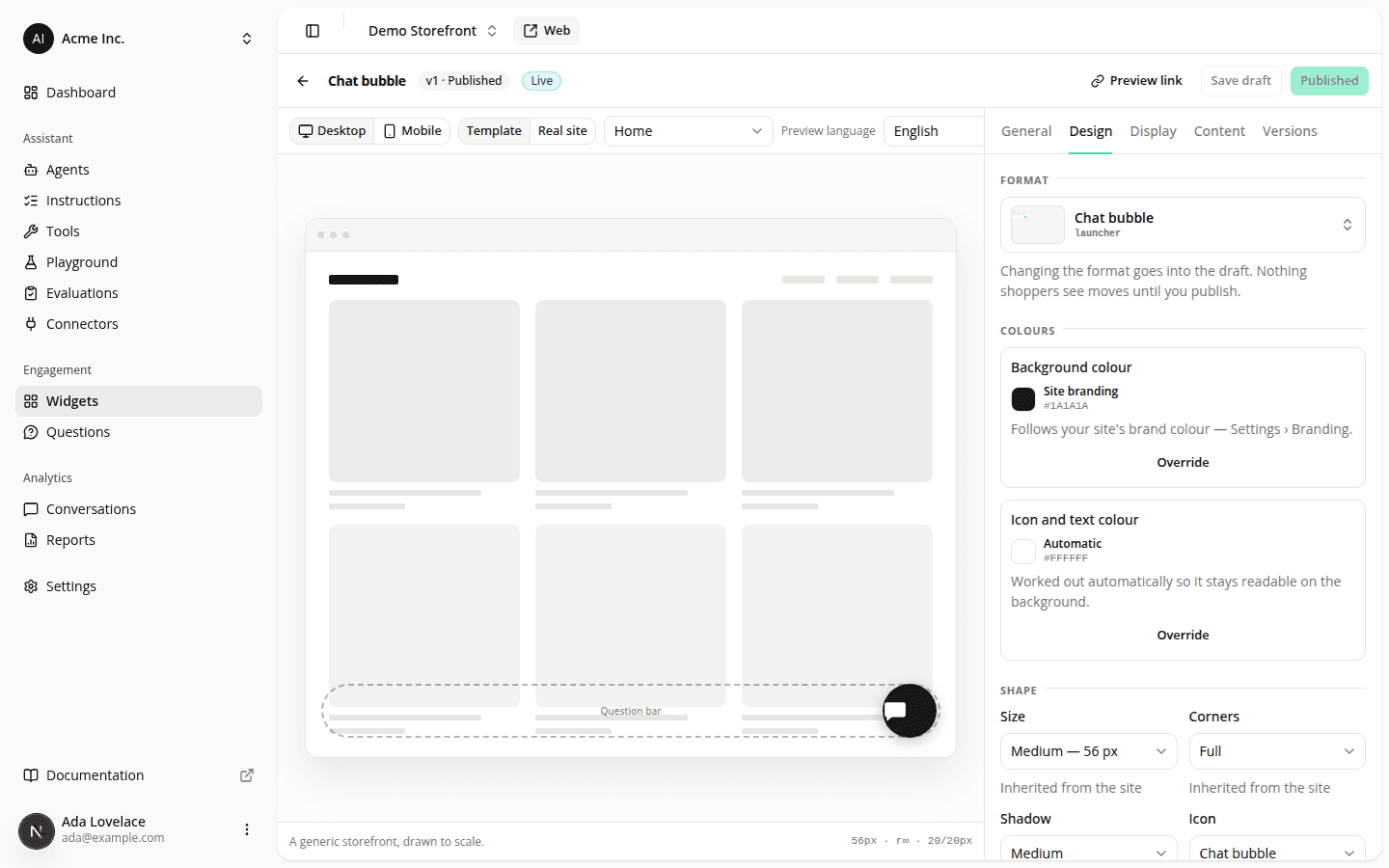
Task: Override the Icon and text colour
Action: pos(1183,636)
